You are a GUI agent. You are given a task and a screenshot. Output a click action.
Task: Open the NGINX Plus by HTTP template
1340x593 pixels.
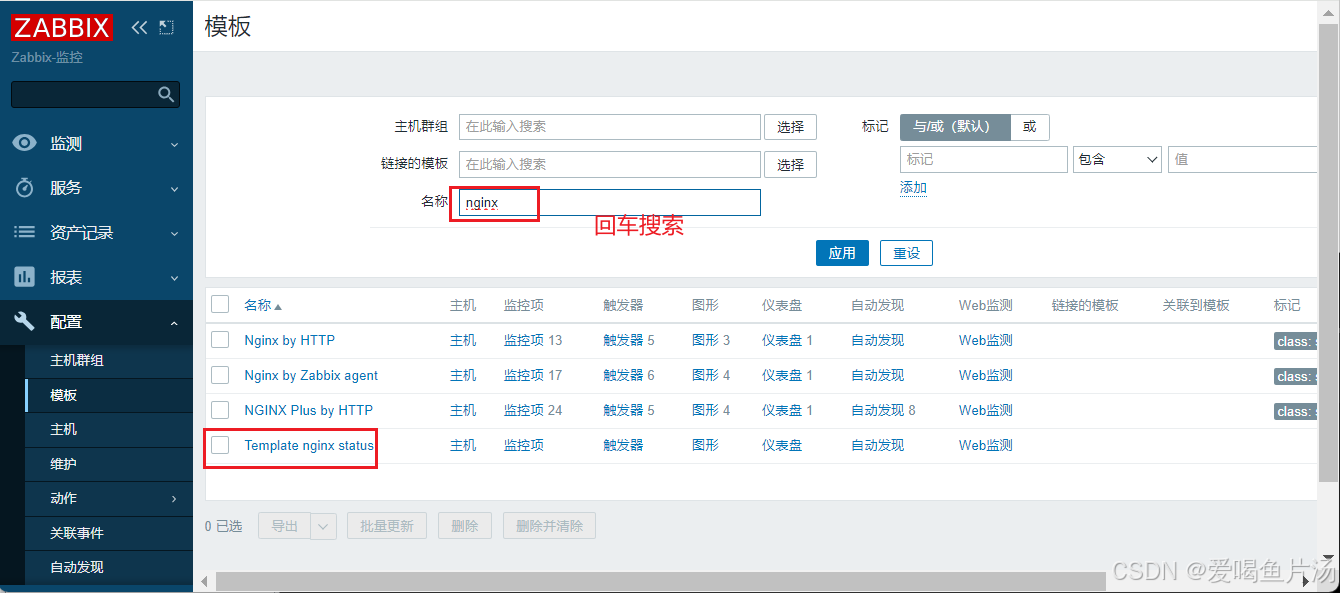(308, 410)
